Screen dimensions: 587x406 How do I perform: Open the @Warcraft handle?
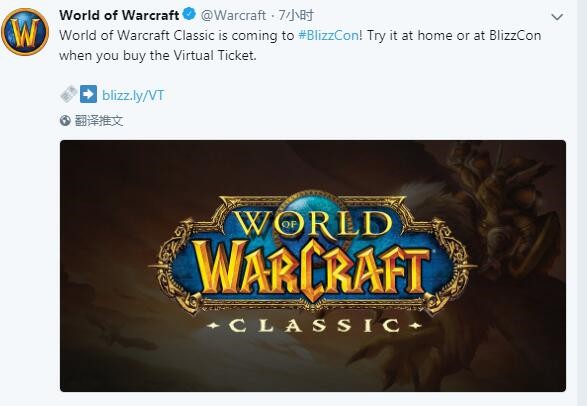[233, 15]
